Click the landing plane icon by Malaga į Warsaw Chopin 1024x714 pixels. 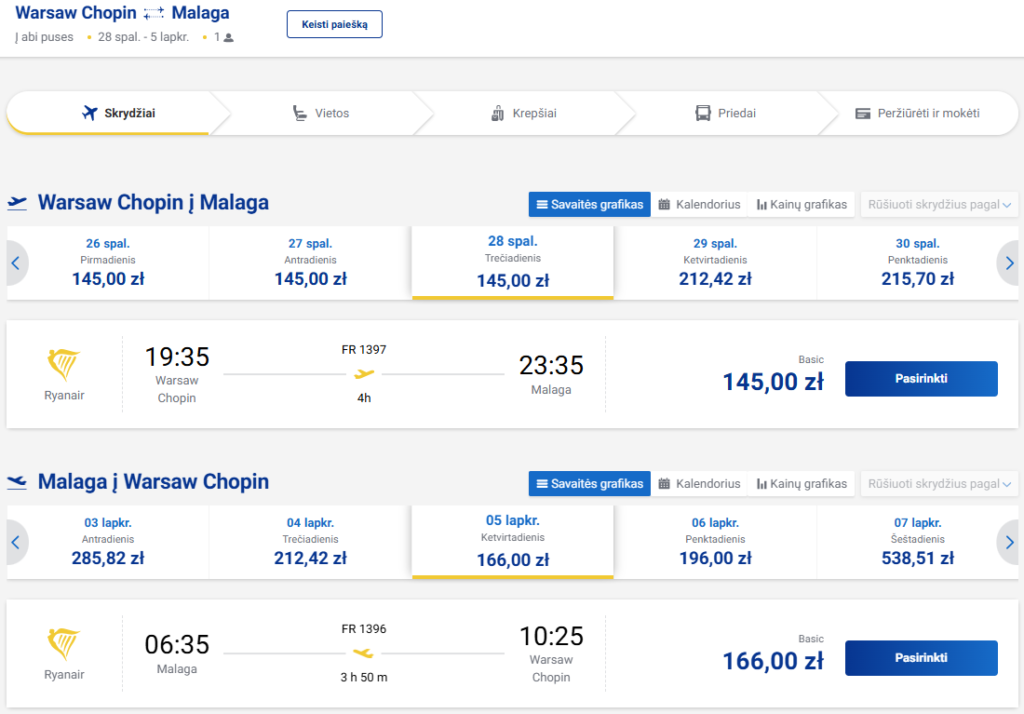pos(17,482)
